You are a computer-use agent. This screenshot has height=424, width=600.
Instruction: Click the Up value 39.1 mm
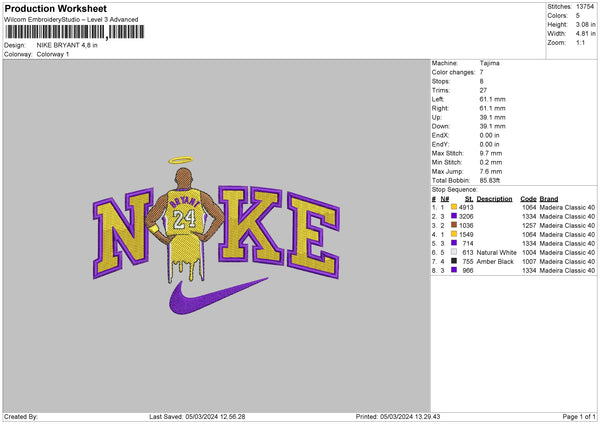pos(492,117)
